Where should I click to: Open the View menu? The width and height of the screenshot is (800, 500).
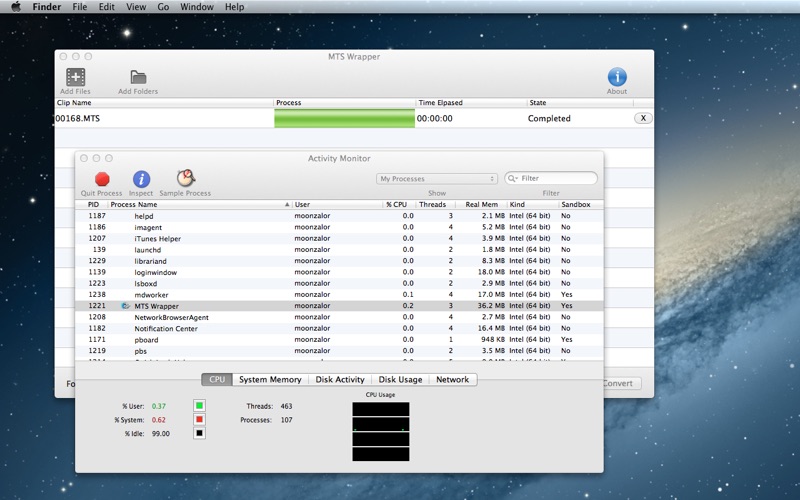pyautogui.click(x=136, y=7)
